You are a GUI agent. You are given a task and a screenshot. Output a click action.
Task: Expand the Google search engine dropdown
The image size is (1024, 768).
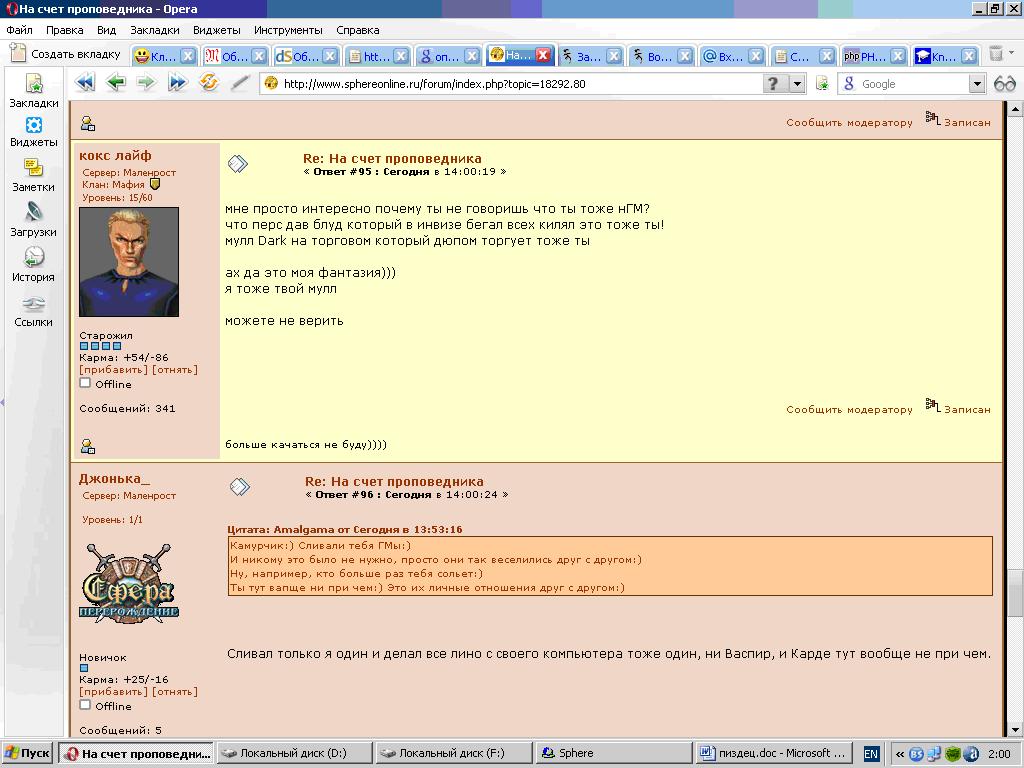(976, 84)
